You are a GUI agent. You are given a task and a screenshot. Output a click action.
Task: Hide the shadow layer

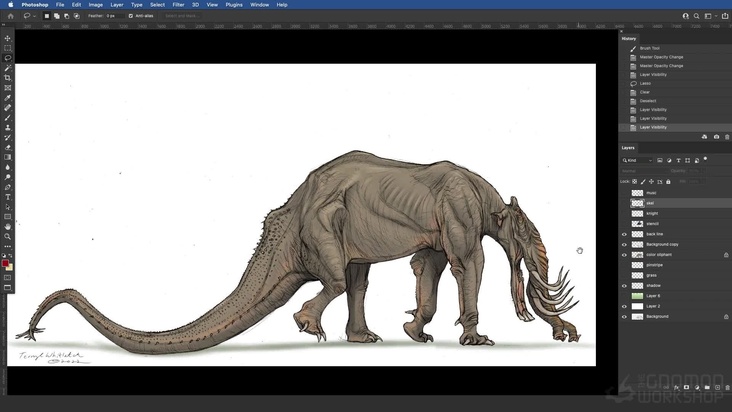(x=624, y=286)
